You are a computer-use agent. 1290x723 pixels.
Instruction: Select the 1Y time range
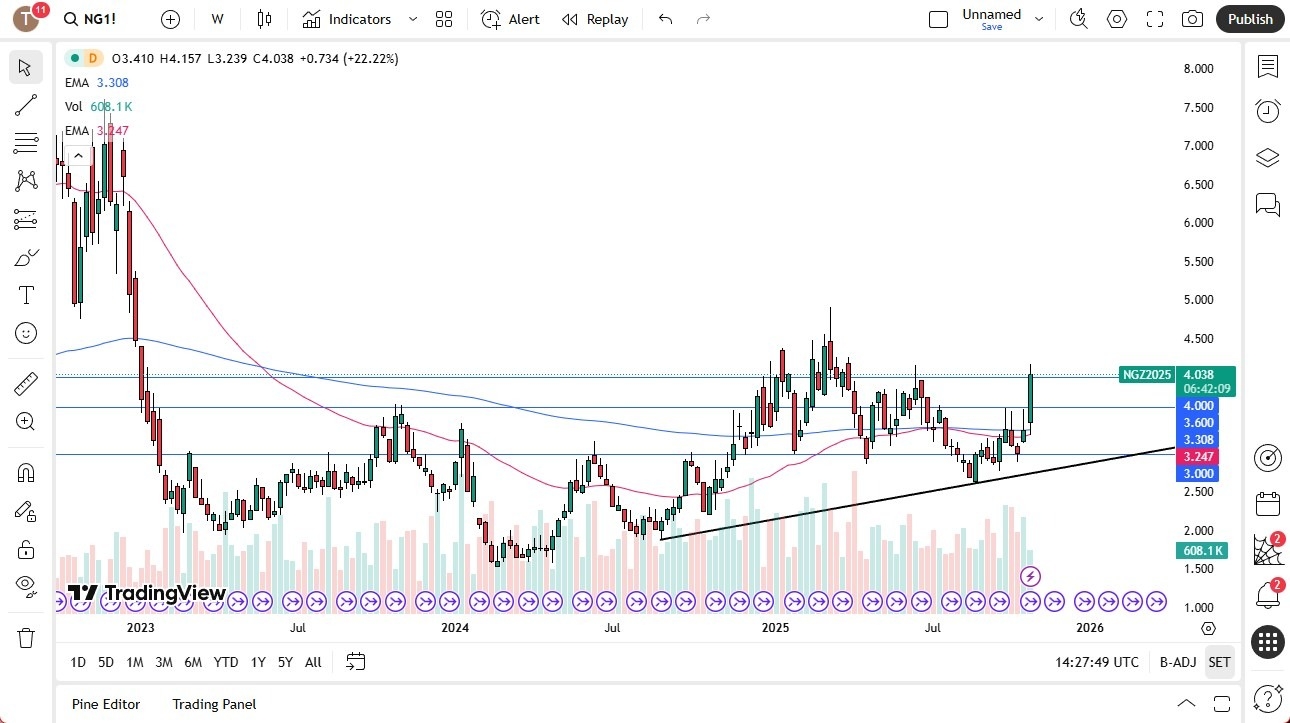[258, 662]
